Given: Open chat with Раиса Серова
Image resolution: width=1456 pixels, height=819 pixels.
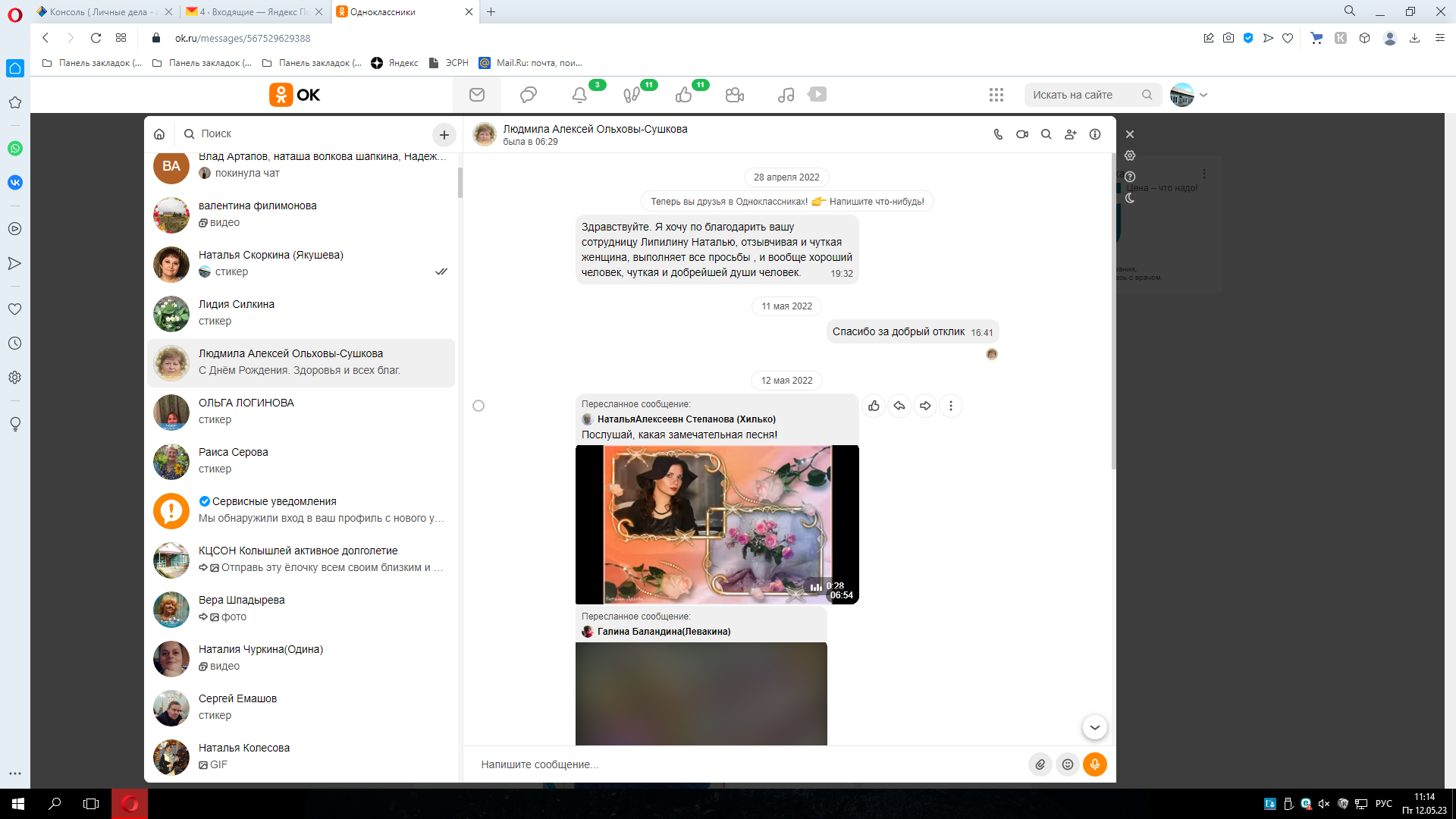Looking at the screenshot, I should click(x=301, y=461).
